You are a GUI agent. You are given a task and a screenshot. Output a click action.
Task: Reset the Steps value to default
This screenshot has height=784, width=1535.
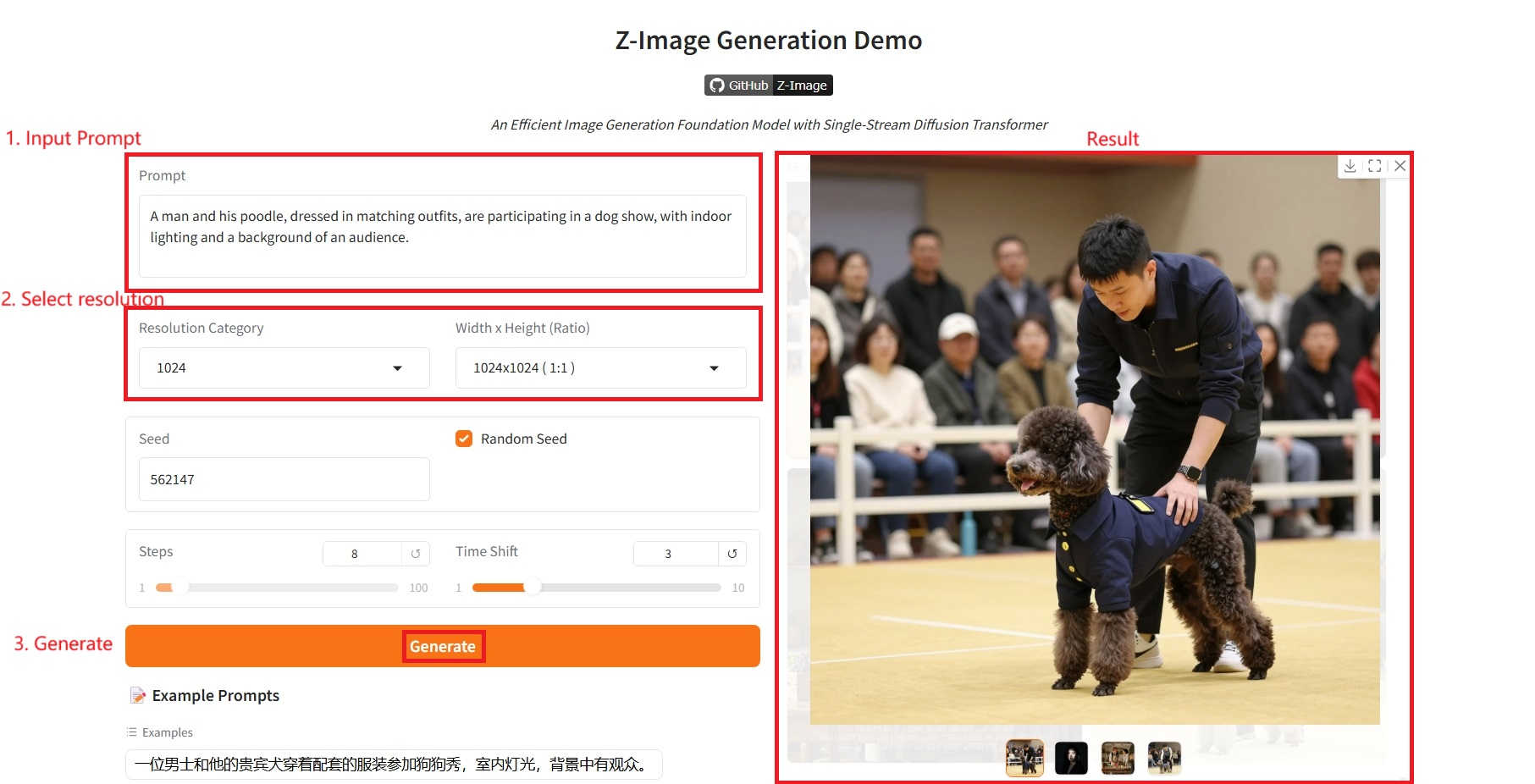(416, 554)
